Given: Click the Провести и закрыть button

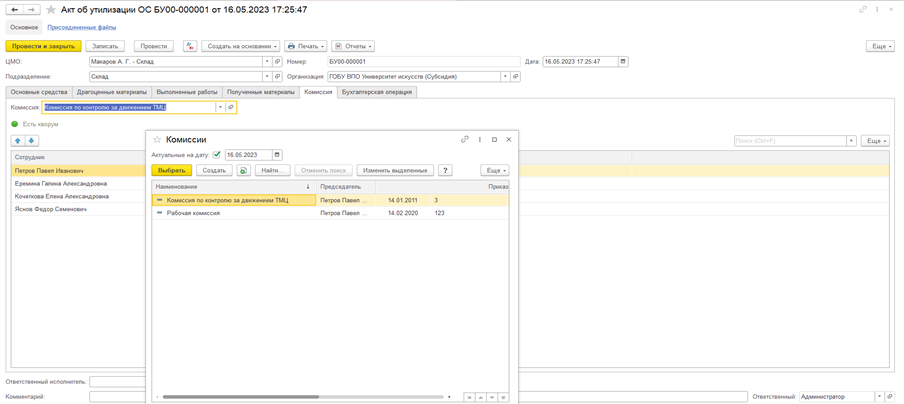Looking at the screenshot, I should [x=43, y=46].
